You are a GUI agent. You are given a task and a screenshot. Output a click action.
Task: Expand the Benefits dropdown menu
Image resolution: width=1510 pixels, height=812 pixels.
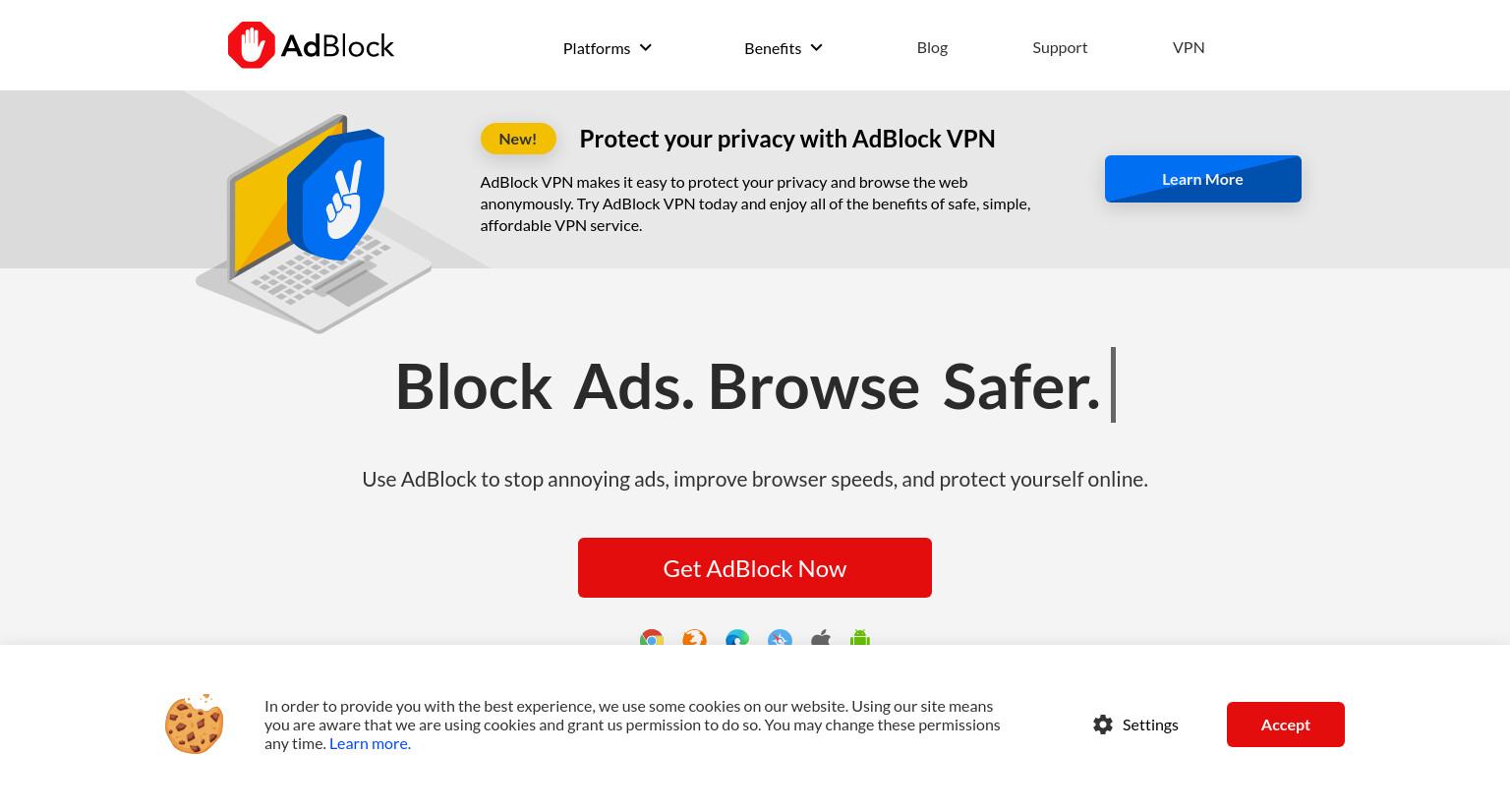click(784, 48)
